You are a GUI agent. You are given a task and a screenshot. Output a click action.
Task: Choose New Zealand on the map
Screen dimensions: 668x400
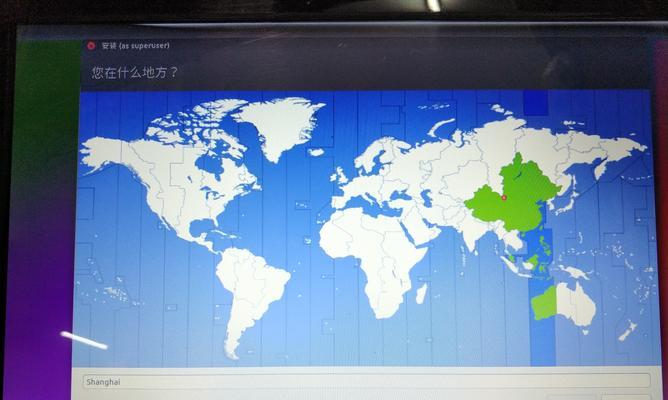626,331
